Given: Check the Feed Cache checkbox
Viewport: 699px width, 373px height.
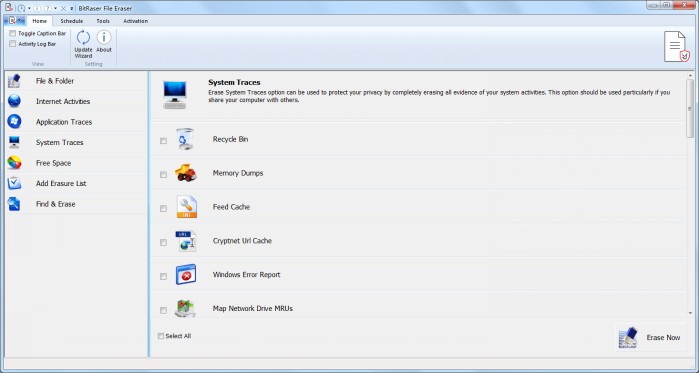Looking at the screenshot, I should pos(163,209).
